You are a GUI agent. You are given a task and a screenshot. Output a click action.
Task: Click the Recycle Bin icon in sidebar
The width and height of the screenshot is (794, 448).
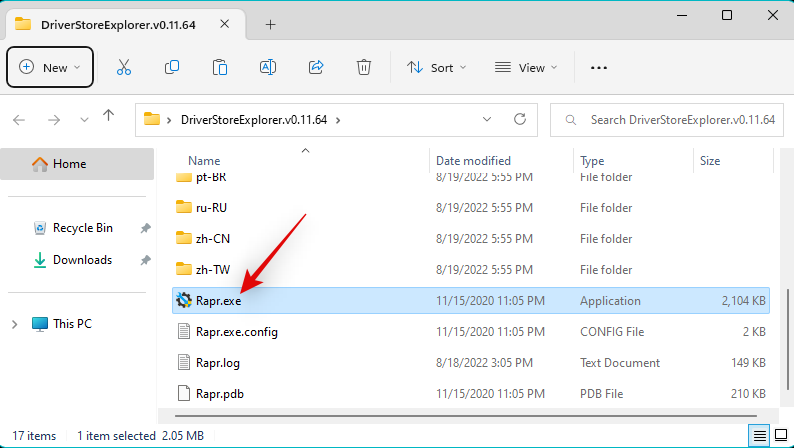[x=39, y=228]
